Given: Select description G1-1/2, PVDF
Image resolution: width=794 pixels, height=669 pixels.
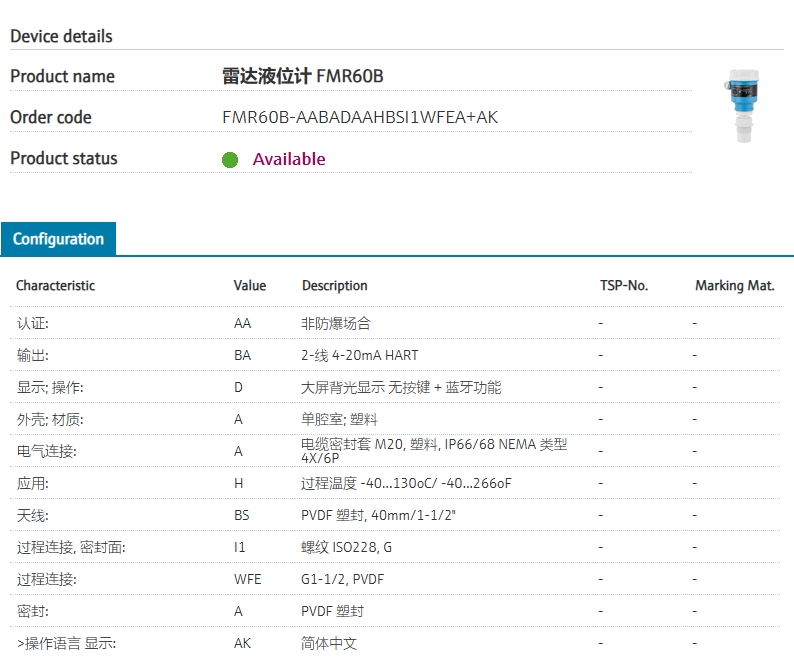Looking at the screenshot, I should 343,579.
